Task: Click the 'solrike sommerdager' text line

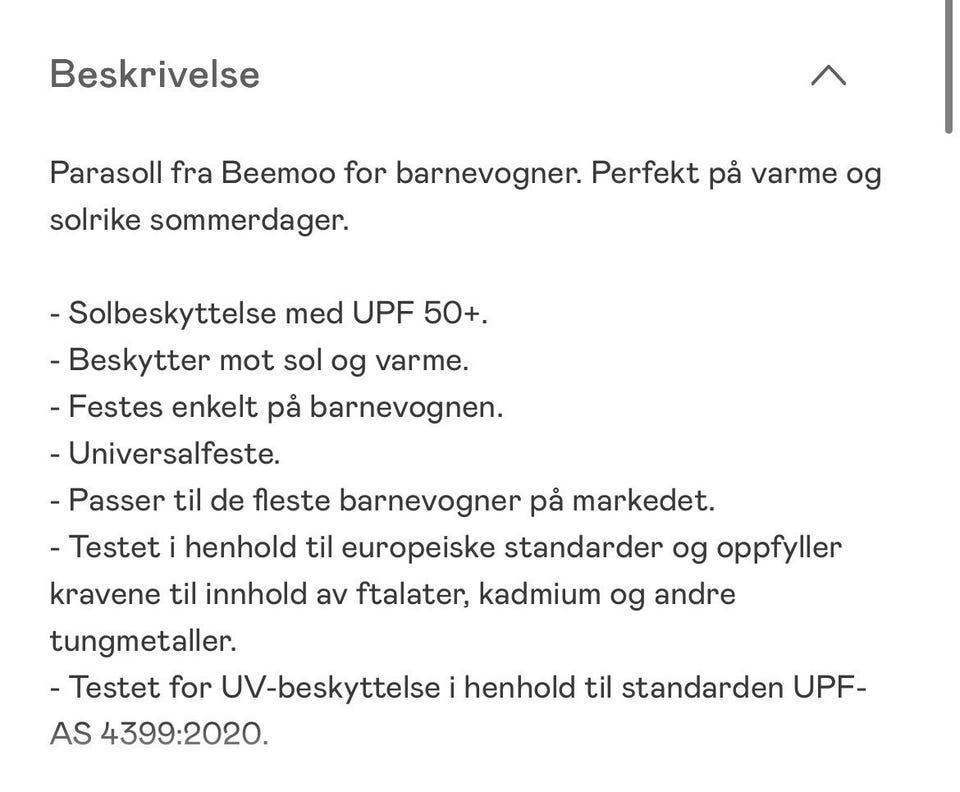Action: tap(199, 220)
